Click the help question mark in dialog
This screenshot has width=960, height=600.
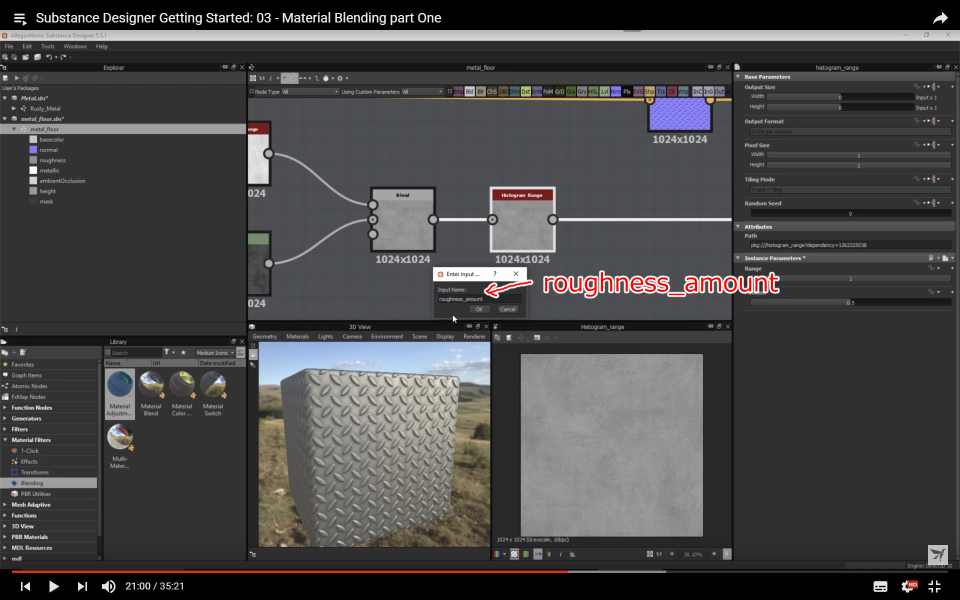coord(495,274)
